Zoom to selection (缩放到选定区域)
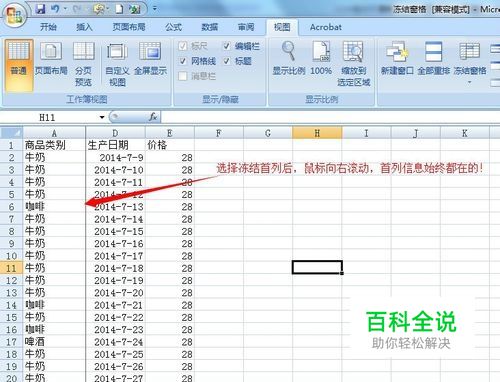Viewport: 500px width, 382px height. tap(353, 63)
